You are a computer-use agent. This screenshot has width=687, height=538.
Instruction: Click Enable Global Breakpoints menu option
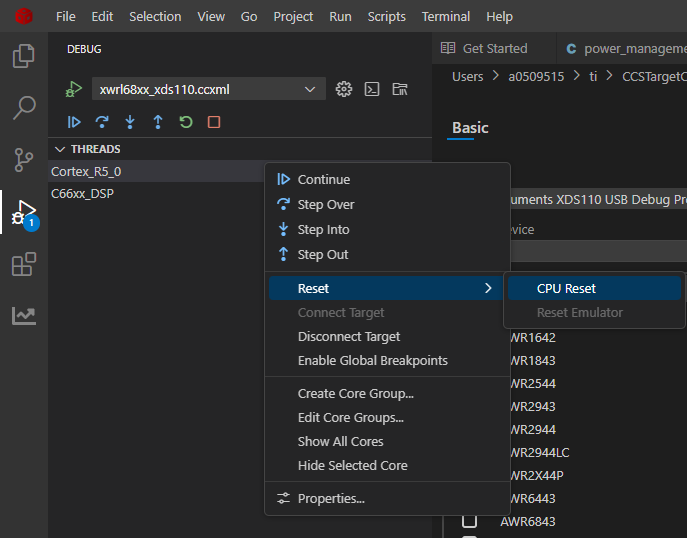pyautogui.click(x=372, y=360)
